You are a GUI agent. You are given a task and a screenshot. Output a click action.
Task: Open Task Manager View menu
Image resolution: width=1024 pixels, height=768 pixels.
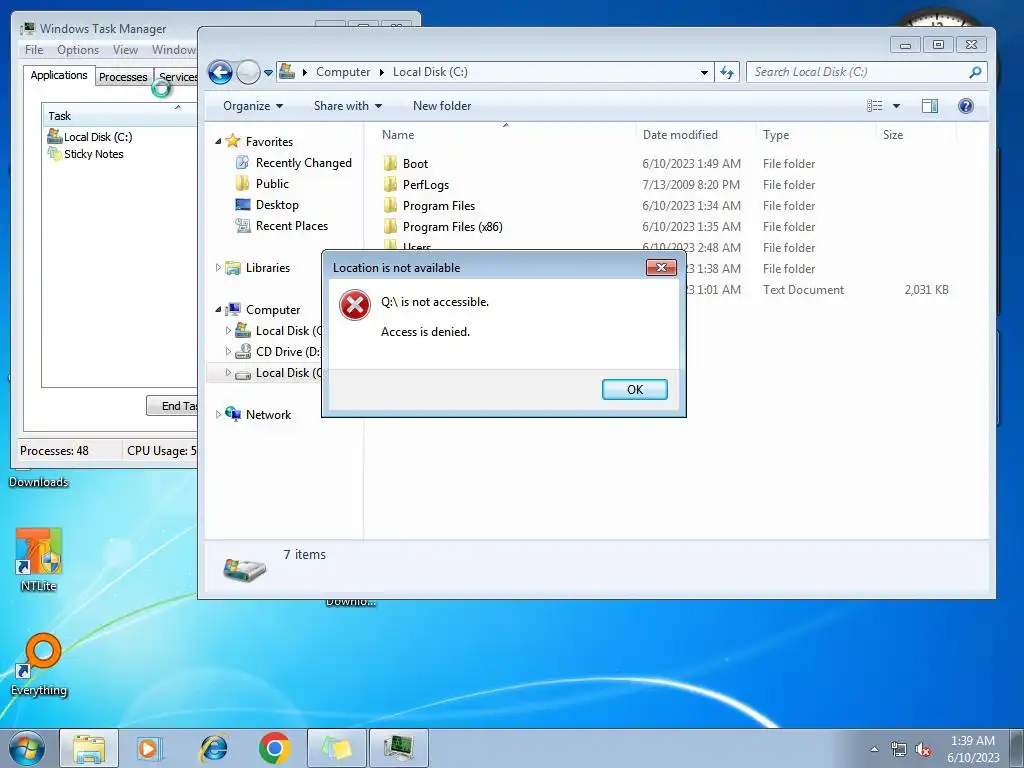pyautogui.click(x=125, y=50)
